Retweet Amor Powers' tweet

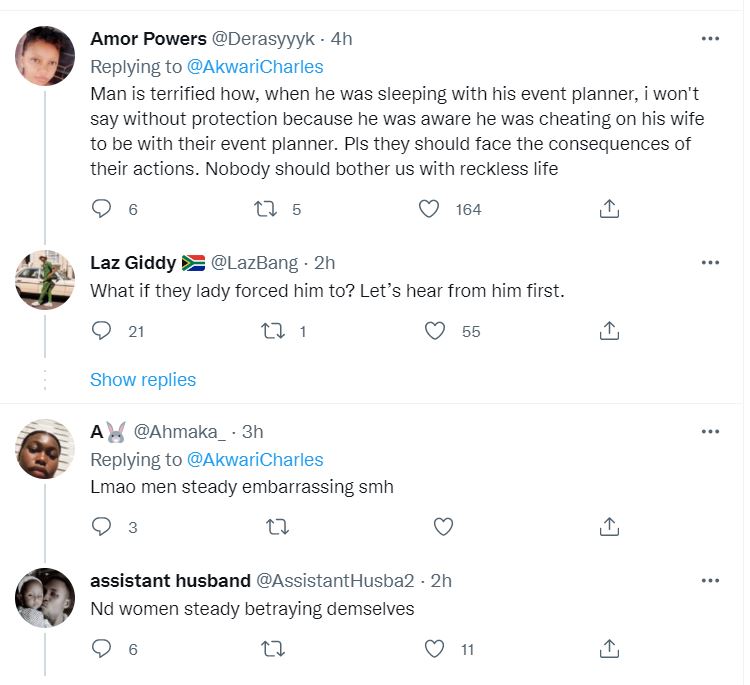(x=267, y=209)
